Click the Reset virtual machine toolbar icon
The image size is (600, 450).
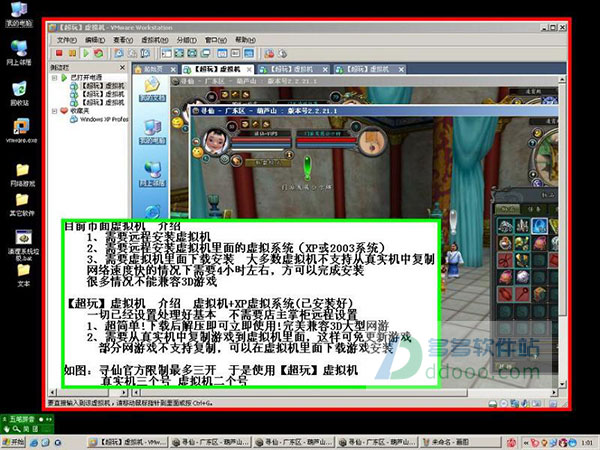click(x=99, y=53)
